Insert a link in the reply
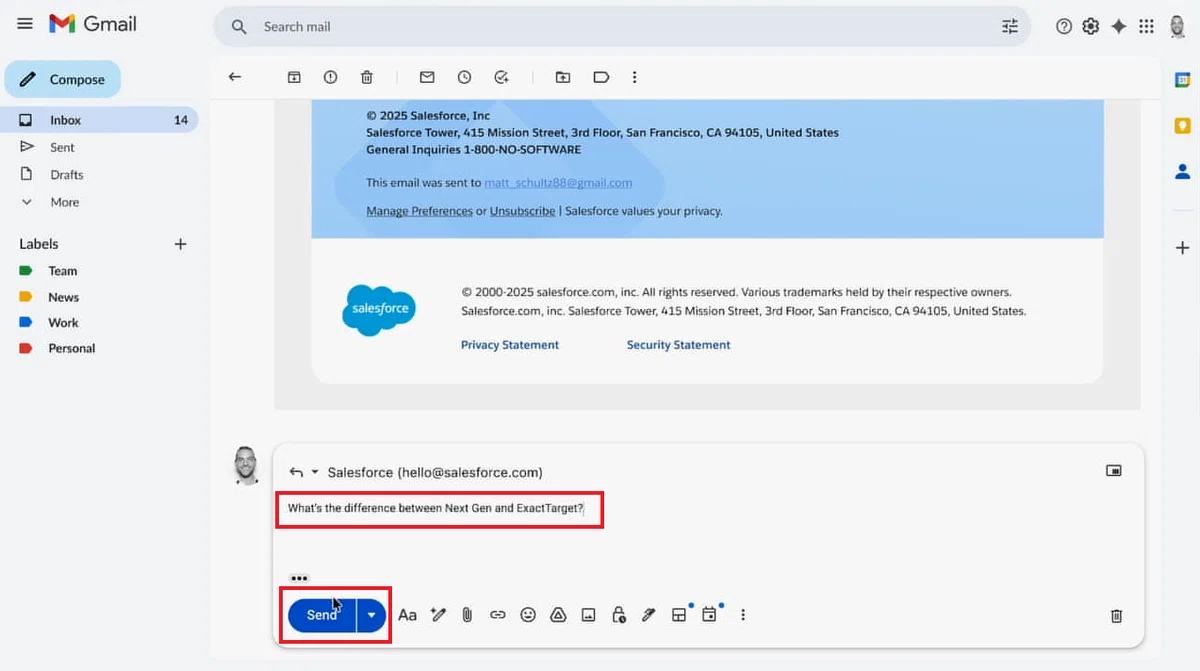Screen dimensions: 1200x671 [497, 615]
